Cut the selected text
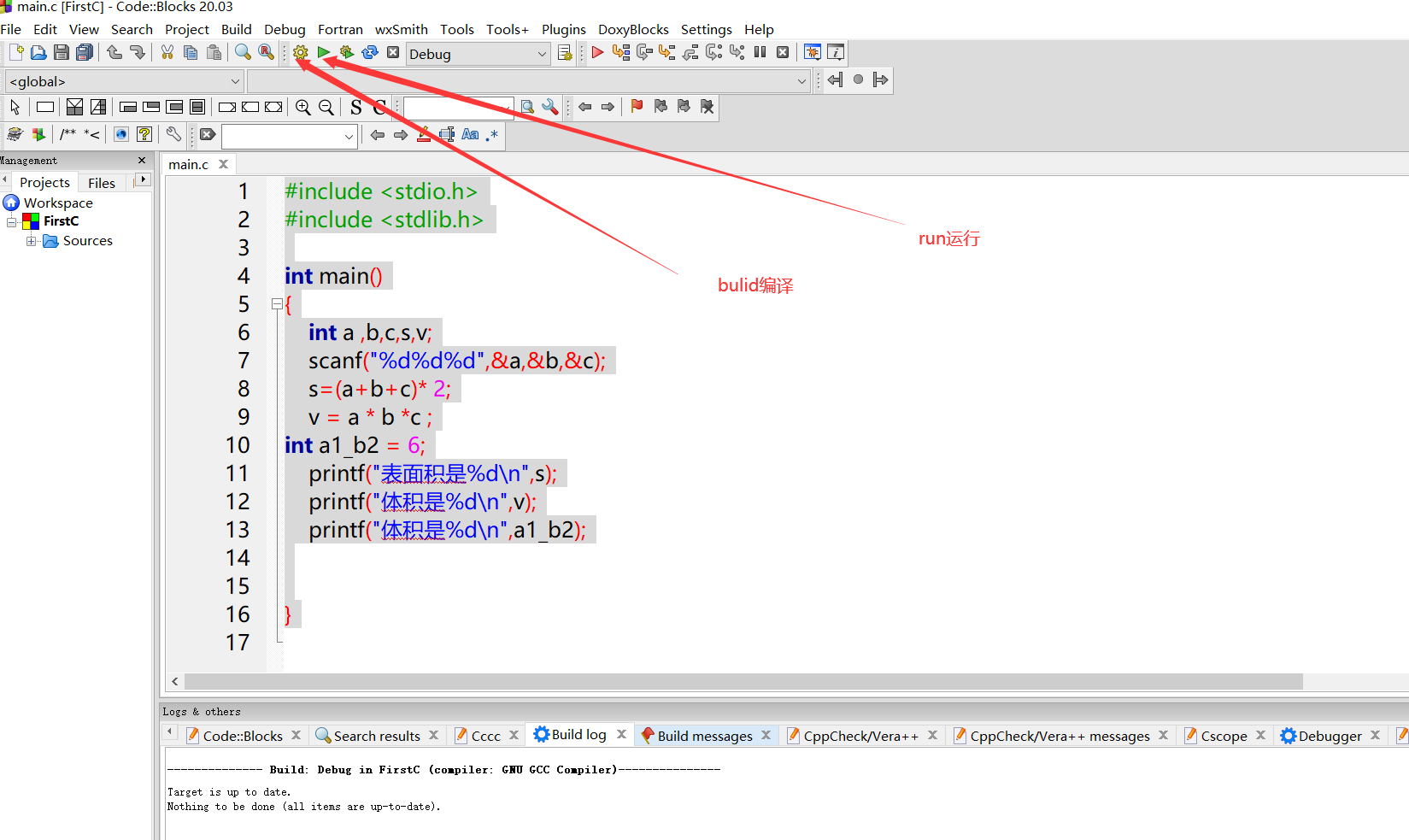The image size is (1409, 840). 167,53
